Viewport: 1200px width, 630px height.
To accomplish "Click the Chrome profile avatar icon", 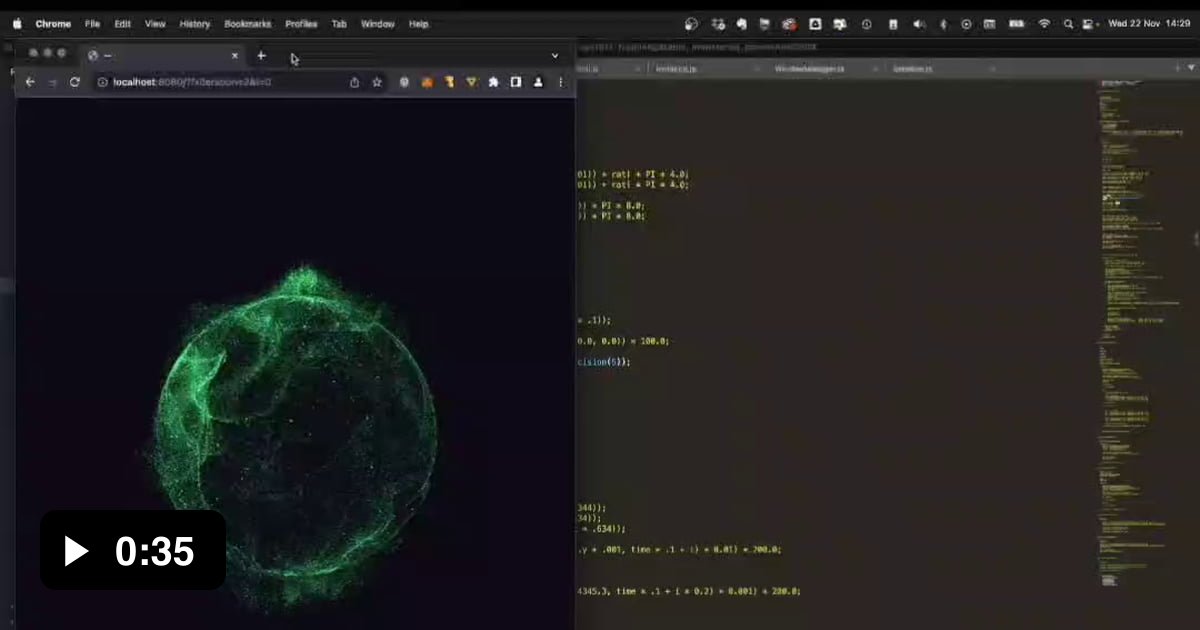I will click(x=538, y=82).
